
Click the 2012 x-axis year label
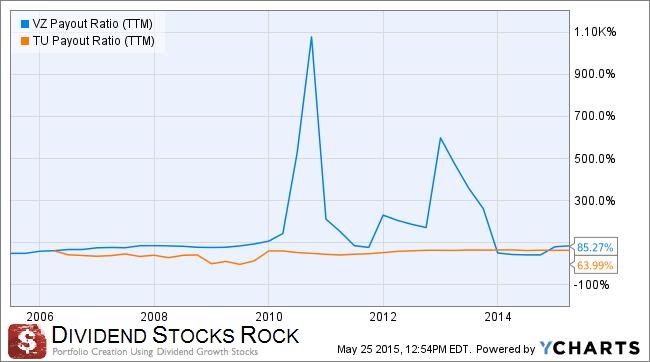(383, 317)
